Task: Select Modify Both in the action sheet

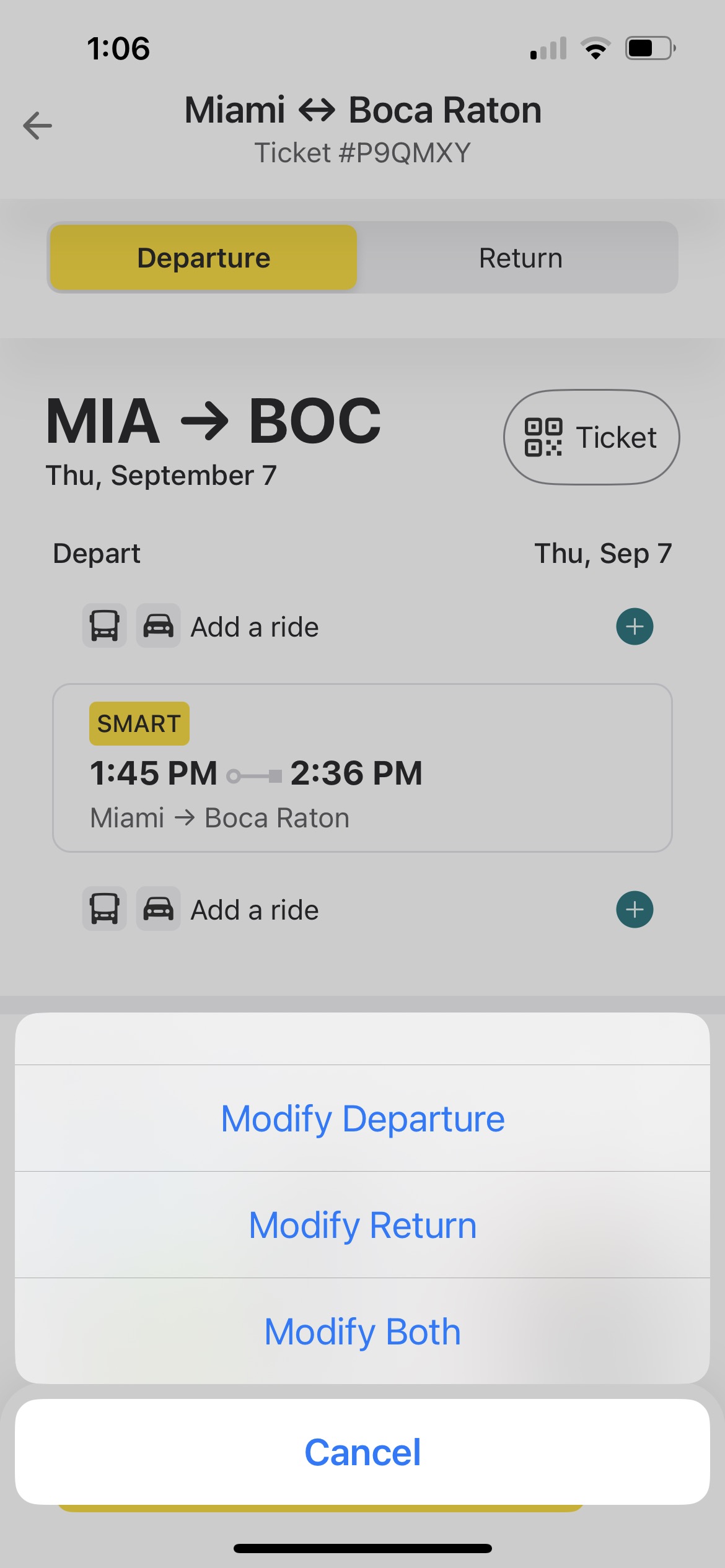Action: coord(362,1331)
